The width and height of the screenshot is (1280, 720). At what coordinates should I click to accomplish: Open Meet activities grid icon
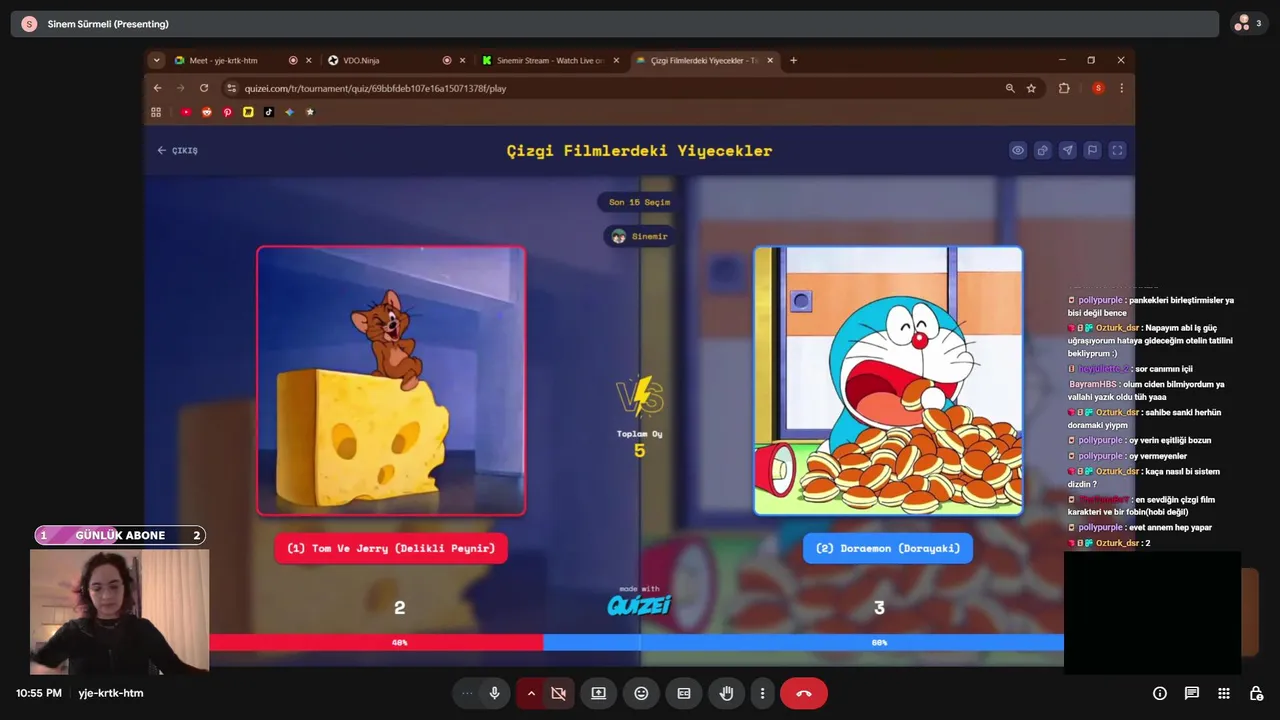(1224, 693)
